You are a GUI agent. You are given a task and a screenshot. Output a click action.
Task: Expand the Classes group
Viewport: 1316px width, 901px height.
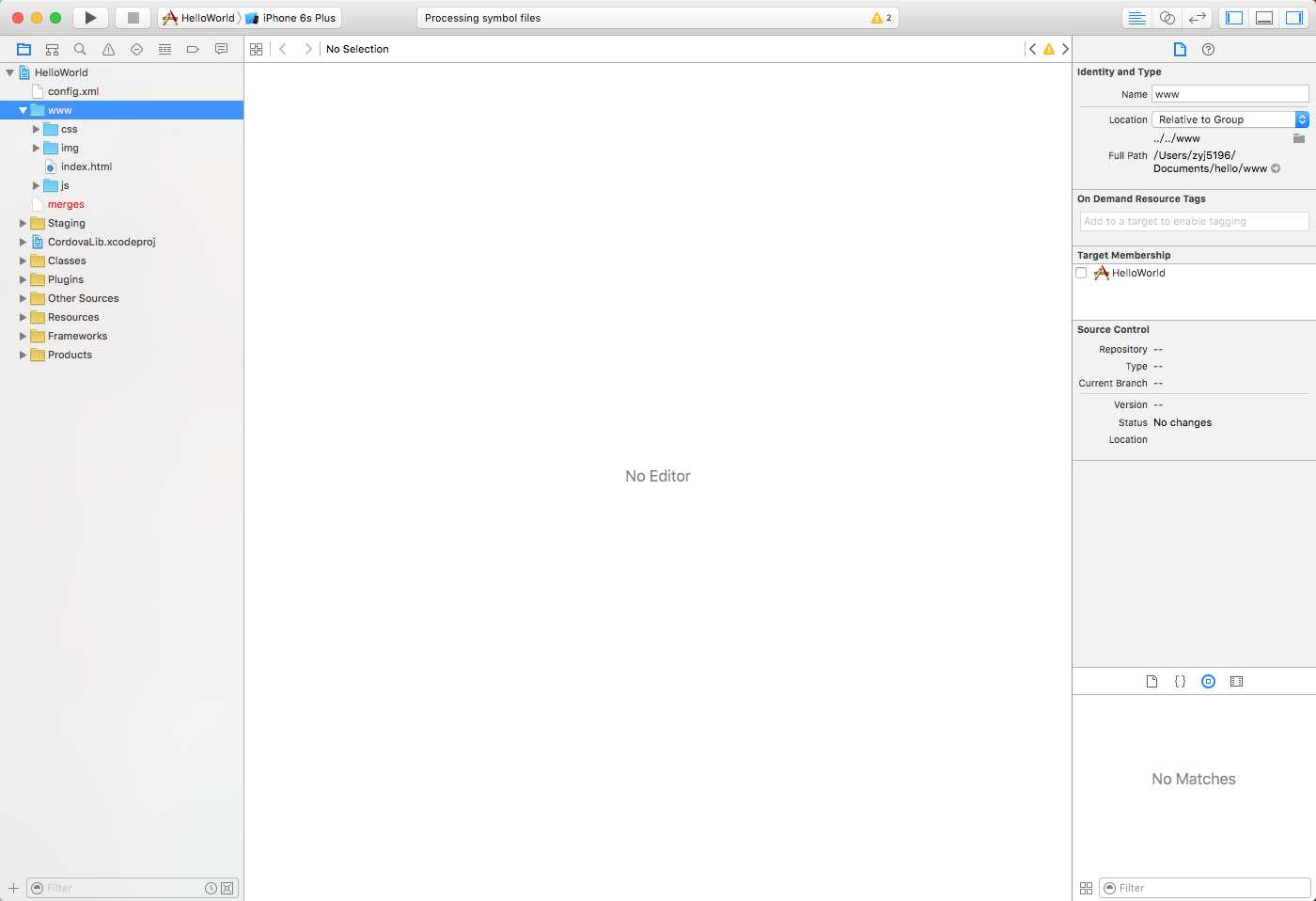23,261
